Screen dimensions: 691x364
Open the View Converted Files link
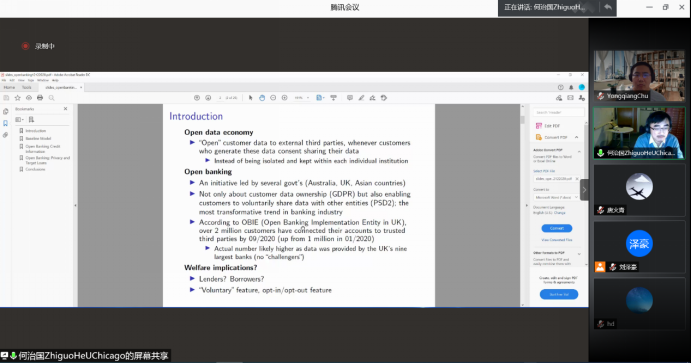pyautogui.click(x=557, y=240)
